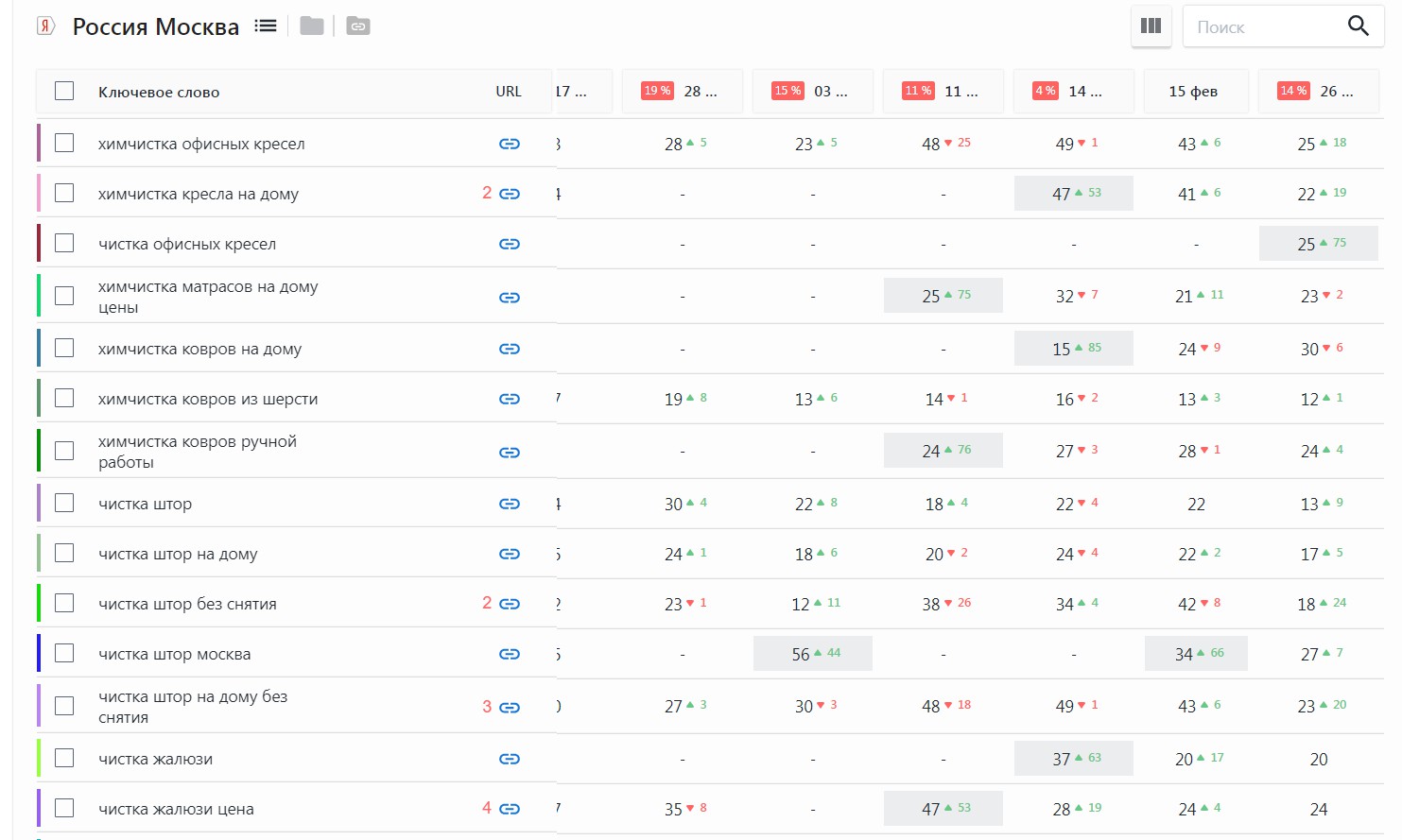Click URL count 3 for чистка штор на дому без снятия
Viewport: 1402px width, 840px height.
click(x=487, y=707)
